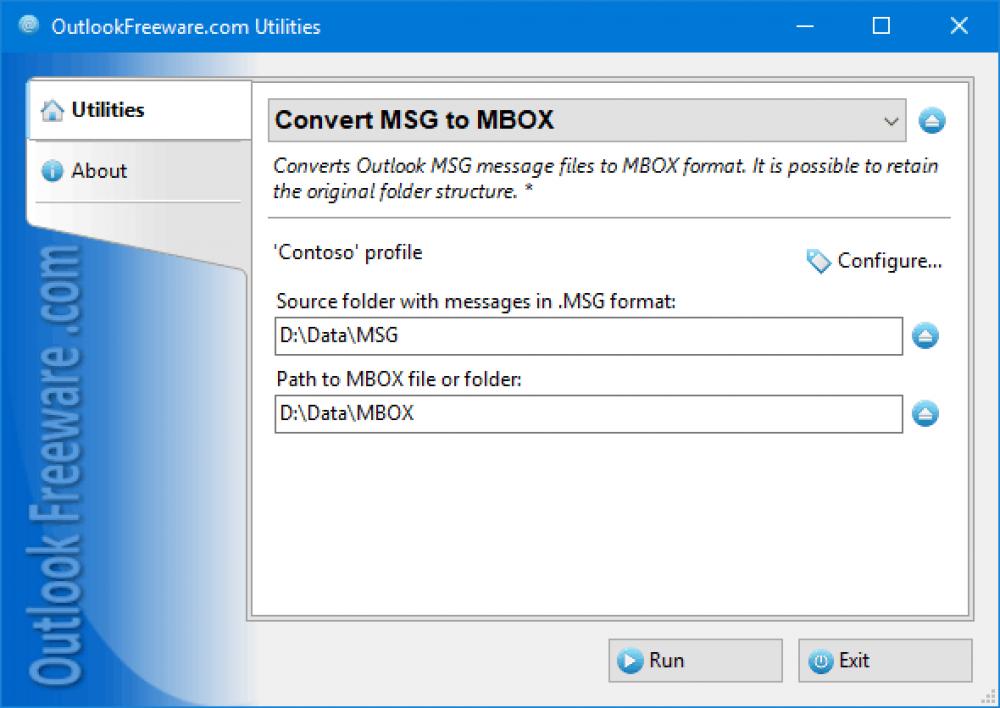Click the 'Contoso' profile label

pyautogui.click(x=346, y=252)
